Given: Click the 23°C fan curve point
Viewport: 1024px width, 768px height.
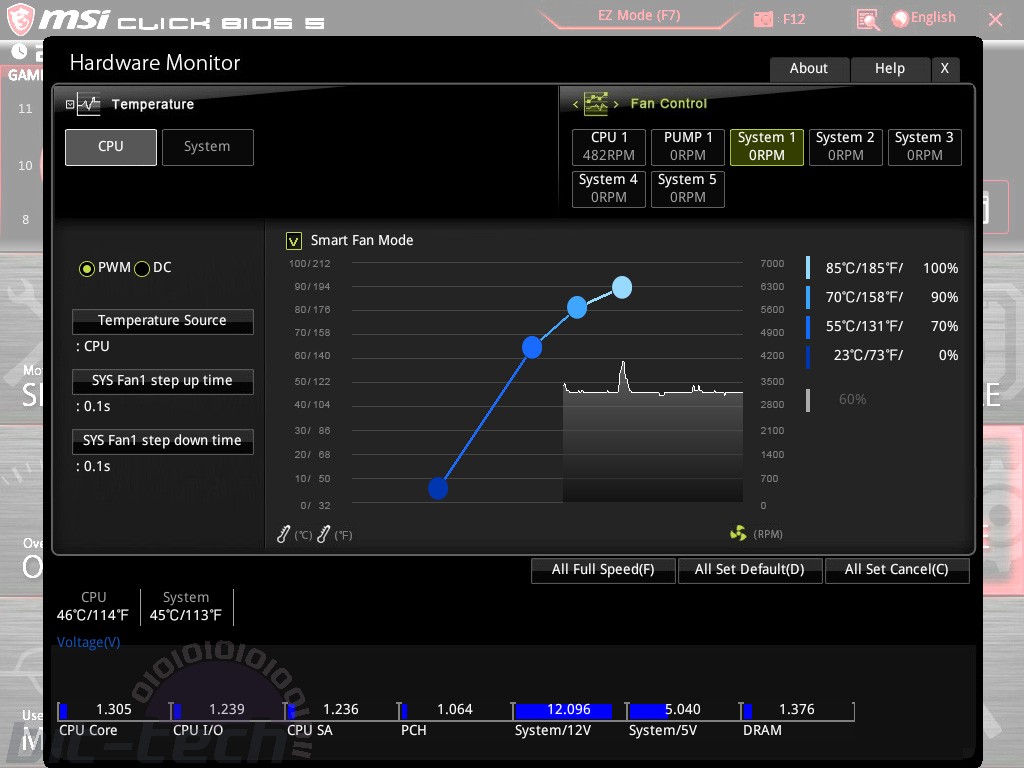Looking at the screenshot, I should tap(438, 488).
